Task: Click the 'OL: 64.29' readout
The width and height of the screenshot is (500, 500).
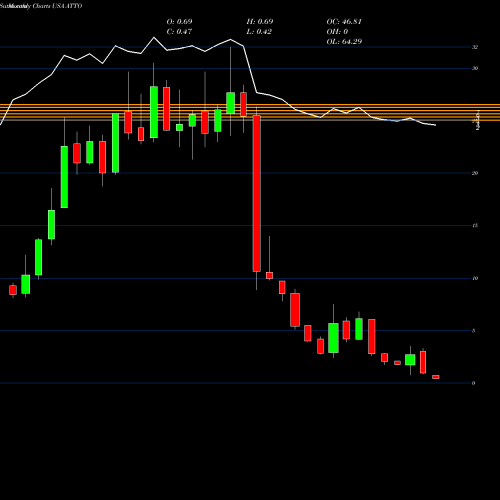Action: click(x=344, y=42)
